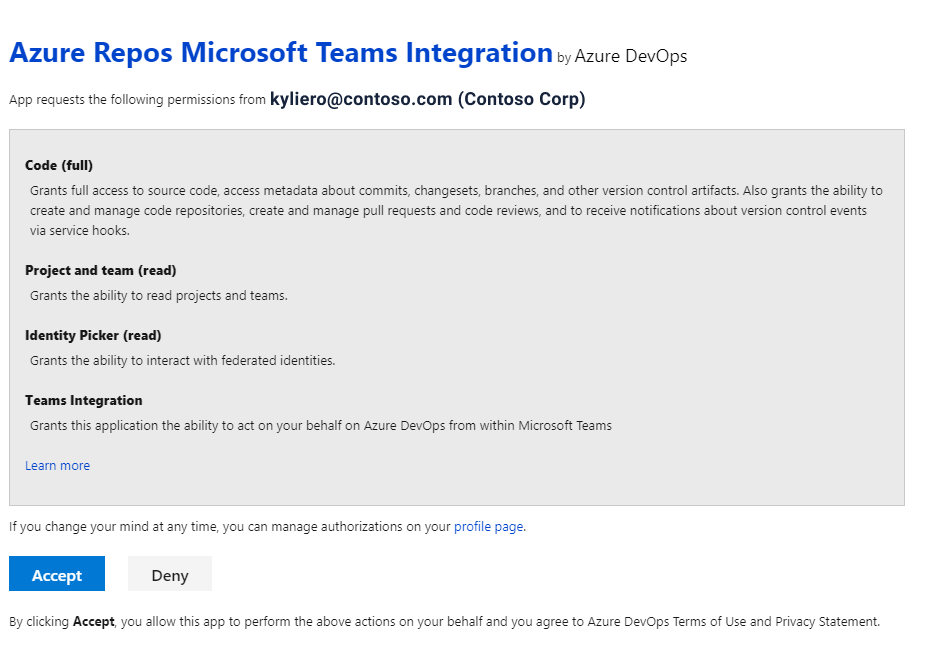The image size is (930, 666).
Task: Select the 'Identity Picker (read)' heading
Action: pyautogui.click(x=93, y=336)
